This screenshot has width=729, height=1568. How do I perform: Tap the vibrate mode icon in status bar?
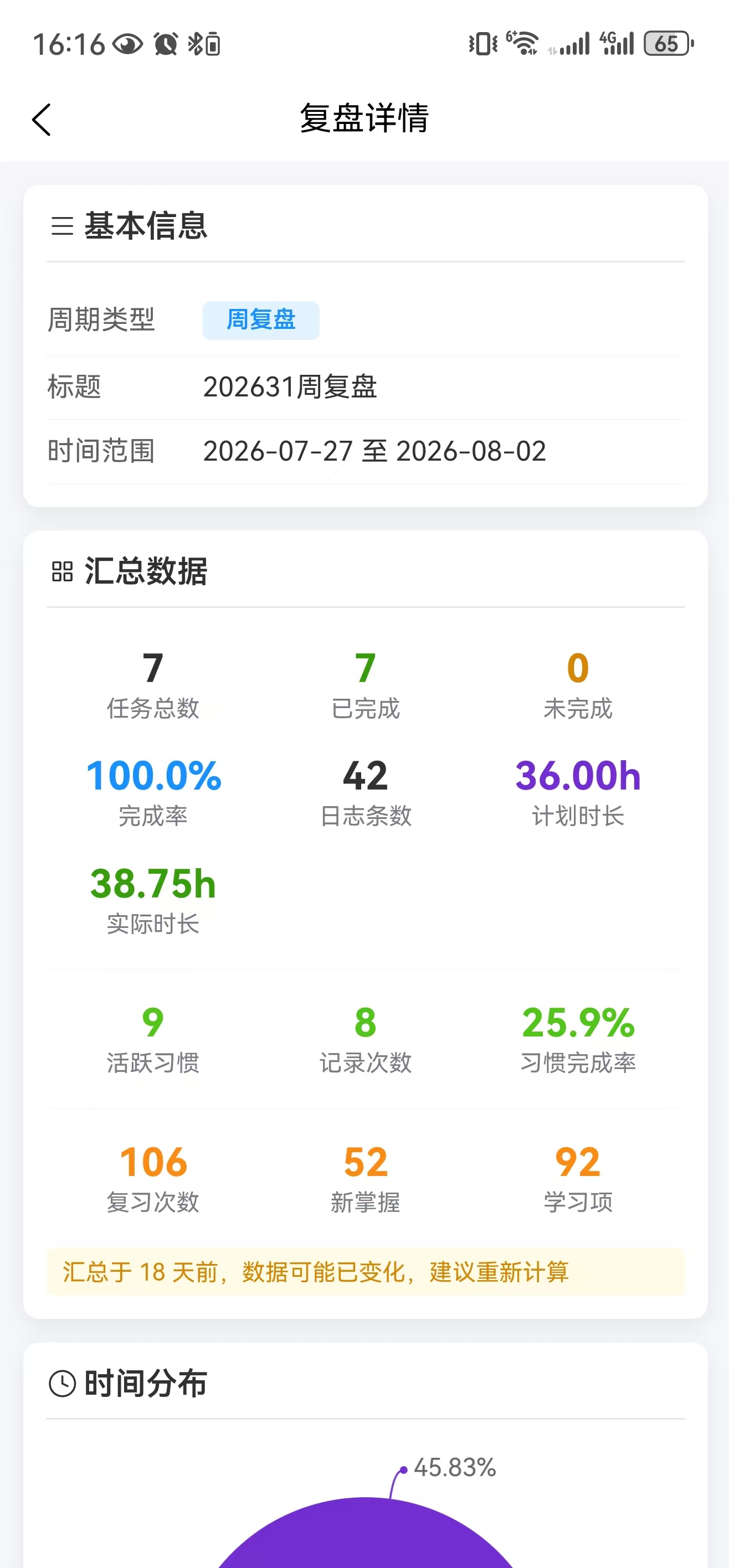[x=484, y=44]
